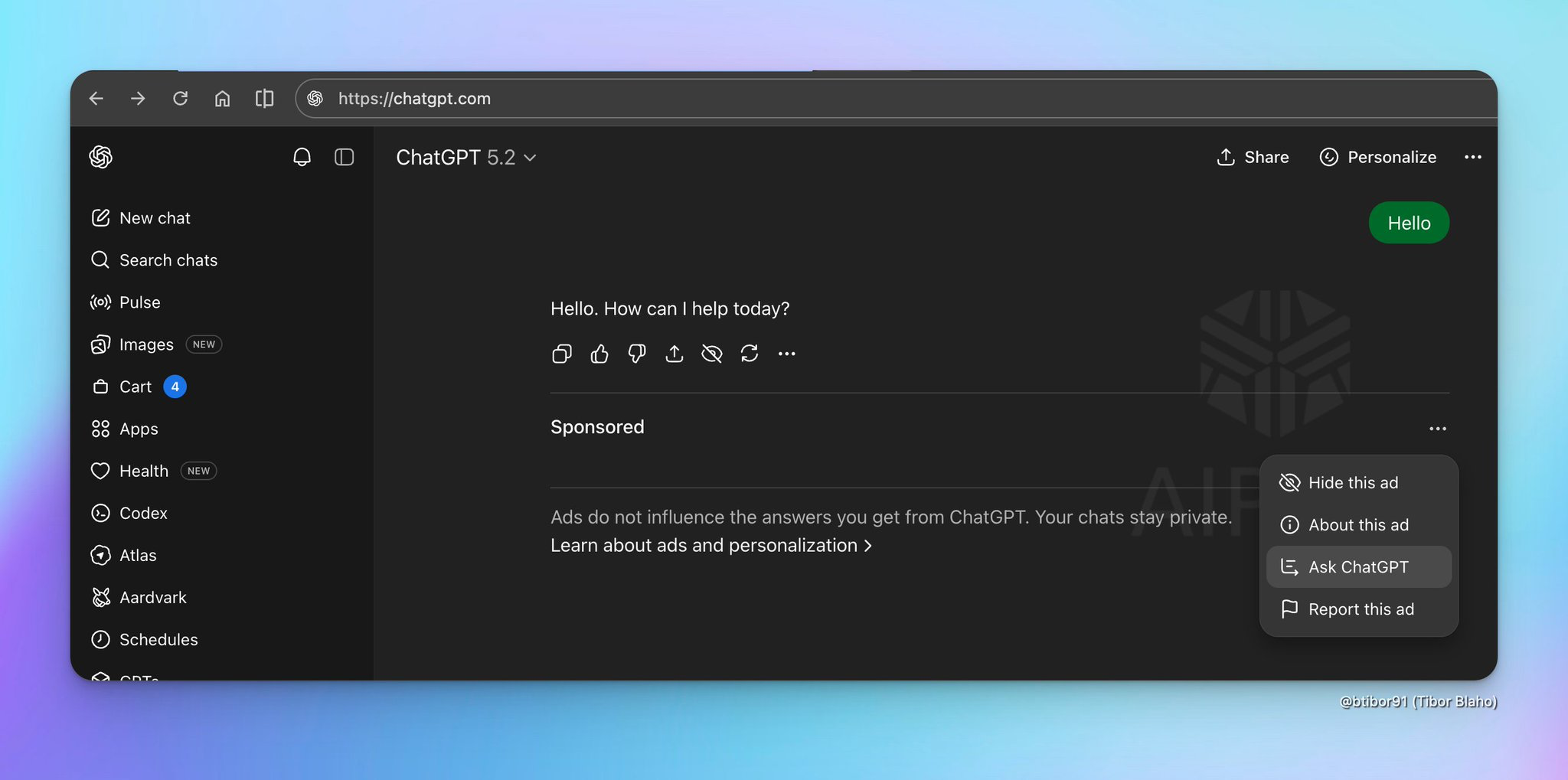This screenshot has width=1568, height=780.
Task: Choose Hide this ad
Action: tap(1359, 483)
